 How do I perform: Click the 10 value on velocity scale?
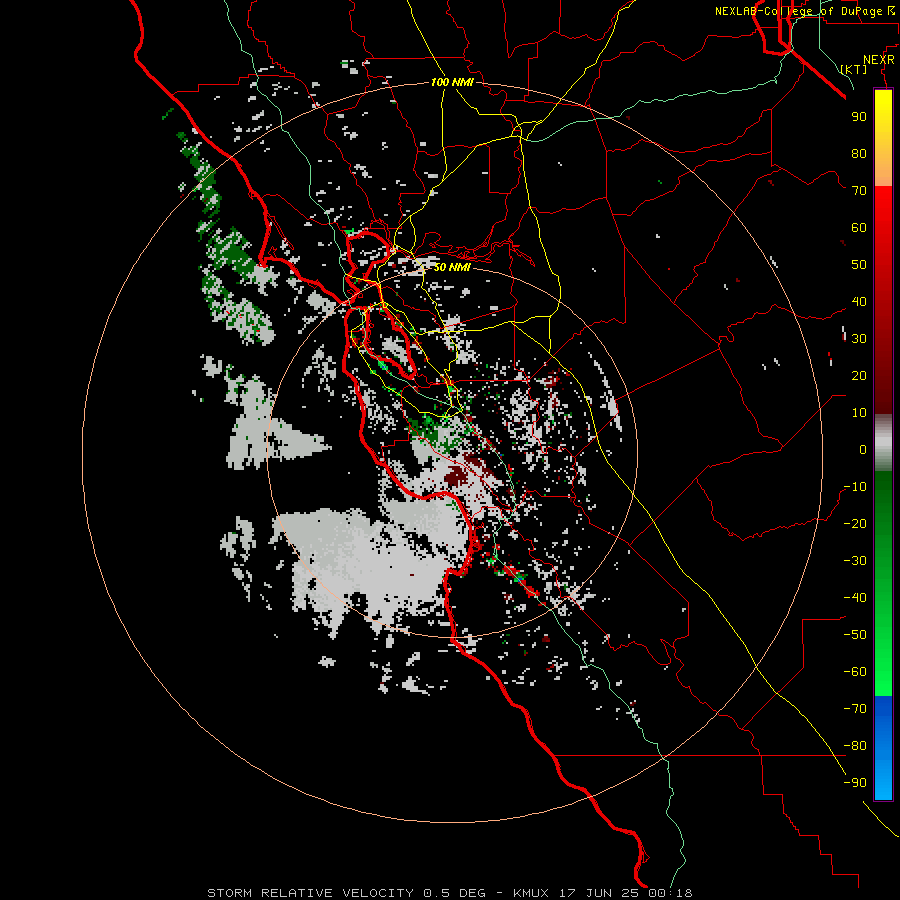point(859,413)
